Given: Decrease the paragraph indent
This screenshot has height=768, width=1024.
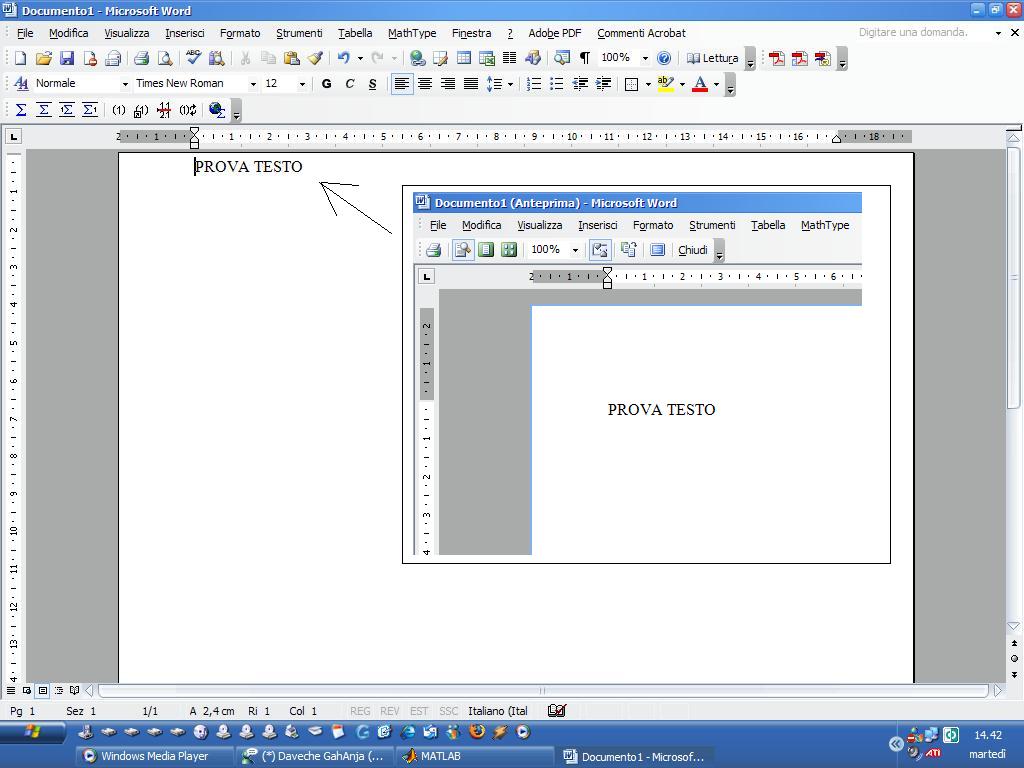Looking at the screenshot, I should click(579, 84).
